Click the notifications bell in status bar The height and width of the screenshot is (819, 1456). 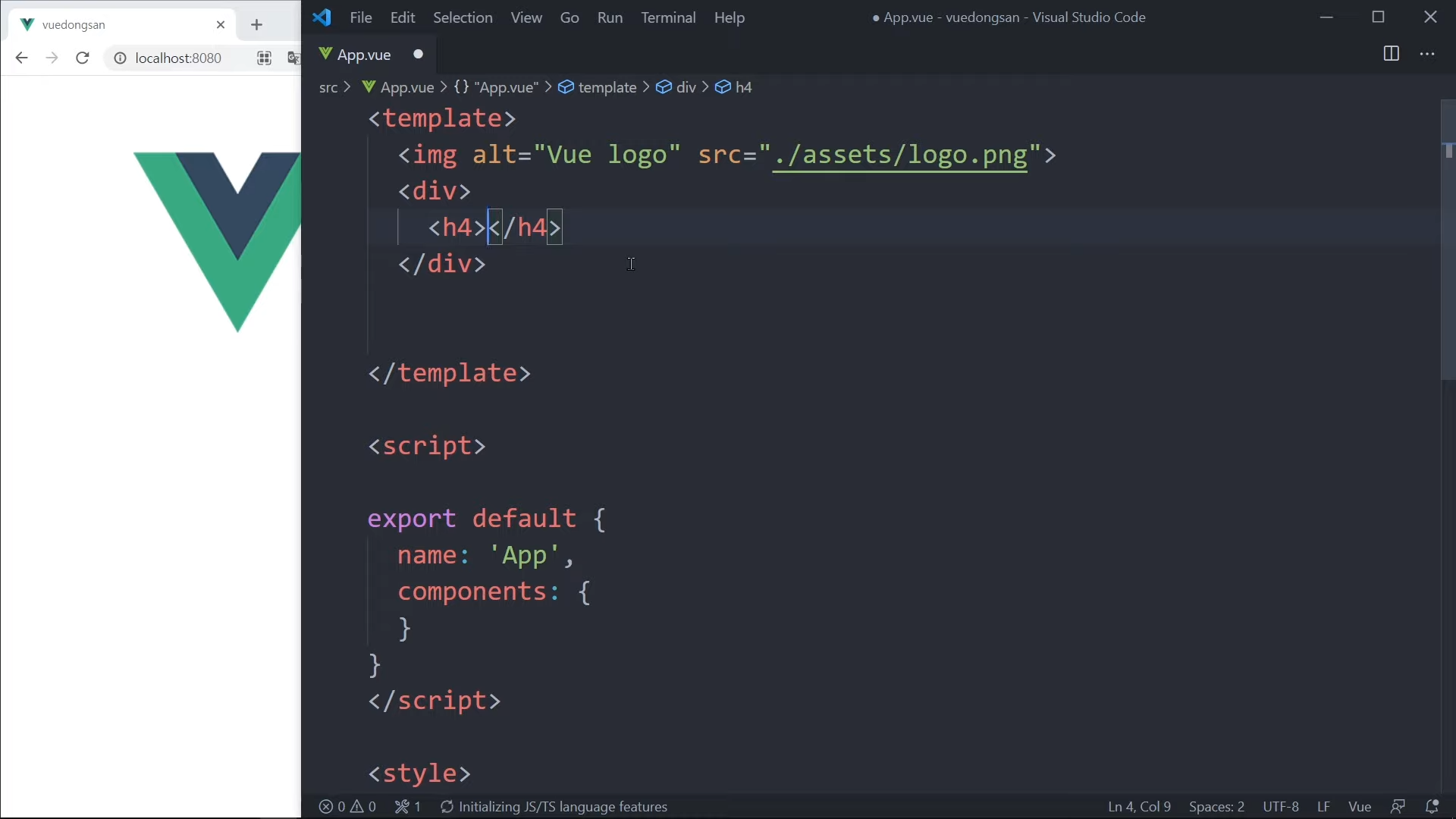point(1432,807)
